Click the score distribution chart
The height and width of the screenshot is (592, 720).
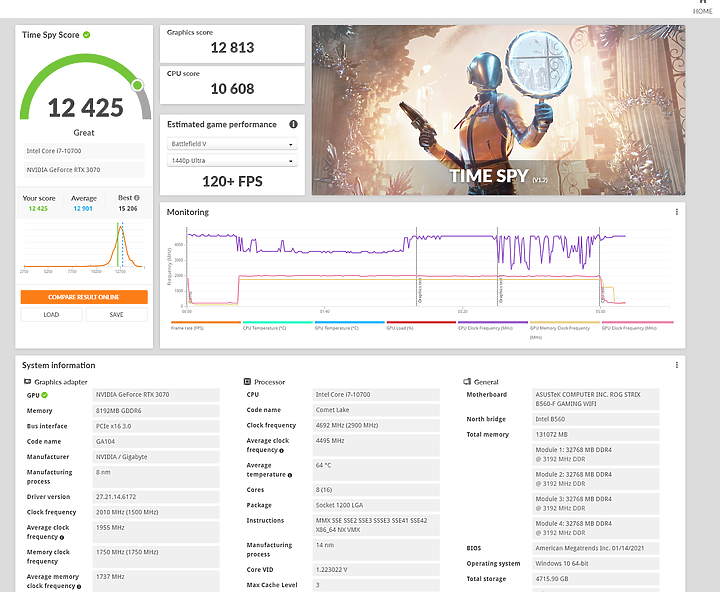point(84,247)
